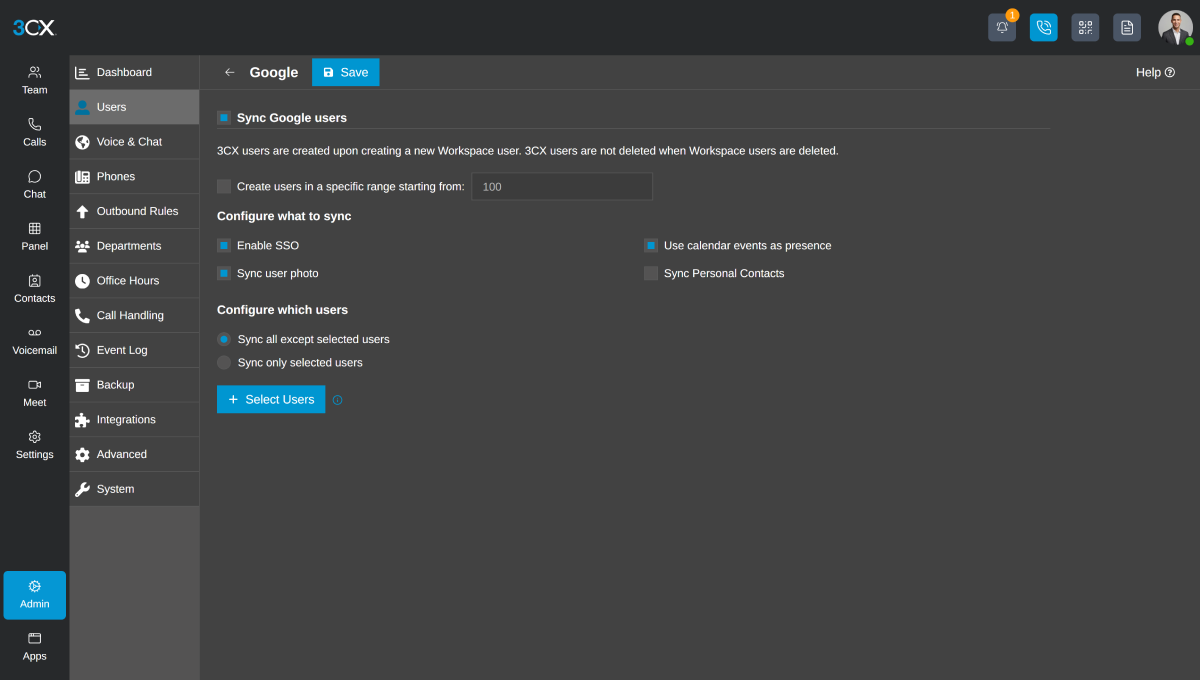This screenshot has height=680, width=1200.
Task: Click the Outbound Rules arrow icon
Action: [x=82, y=211]
